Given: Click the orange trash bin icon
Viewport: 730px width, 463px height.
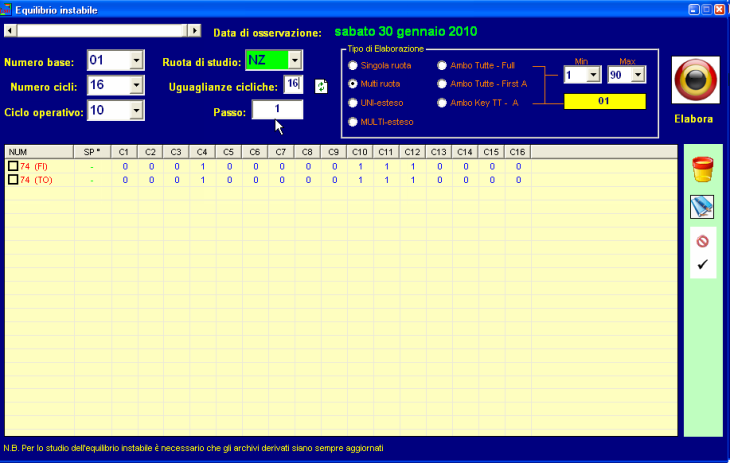Looking at the screenshot, I should pos(702,169).
